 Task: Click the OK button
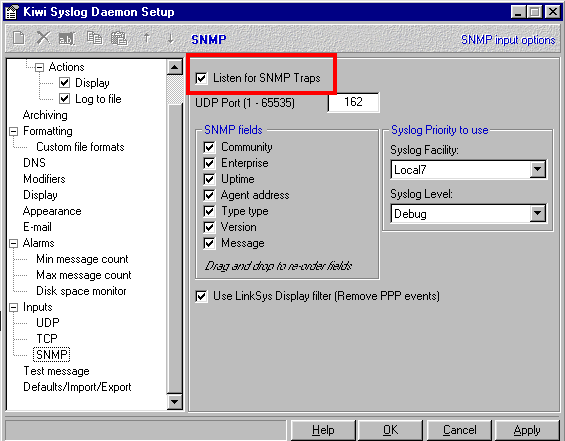[390, 430]
